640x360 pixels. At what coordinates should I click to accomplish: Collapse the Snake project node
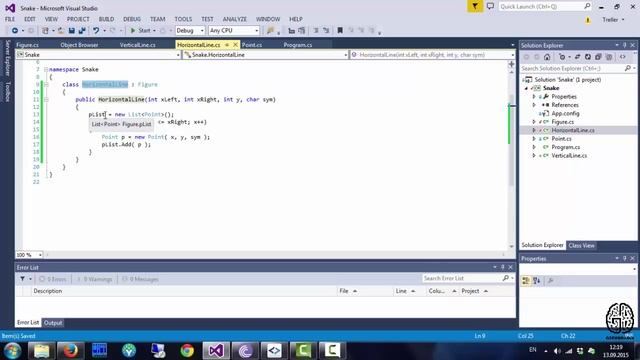[x=527, y=88]
